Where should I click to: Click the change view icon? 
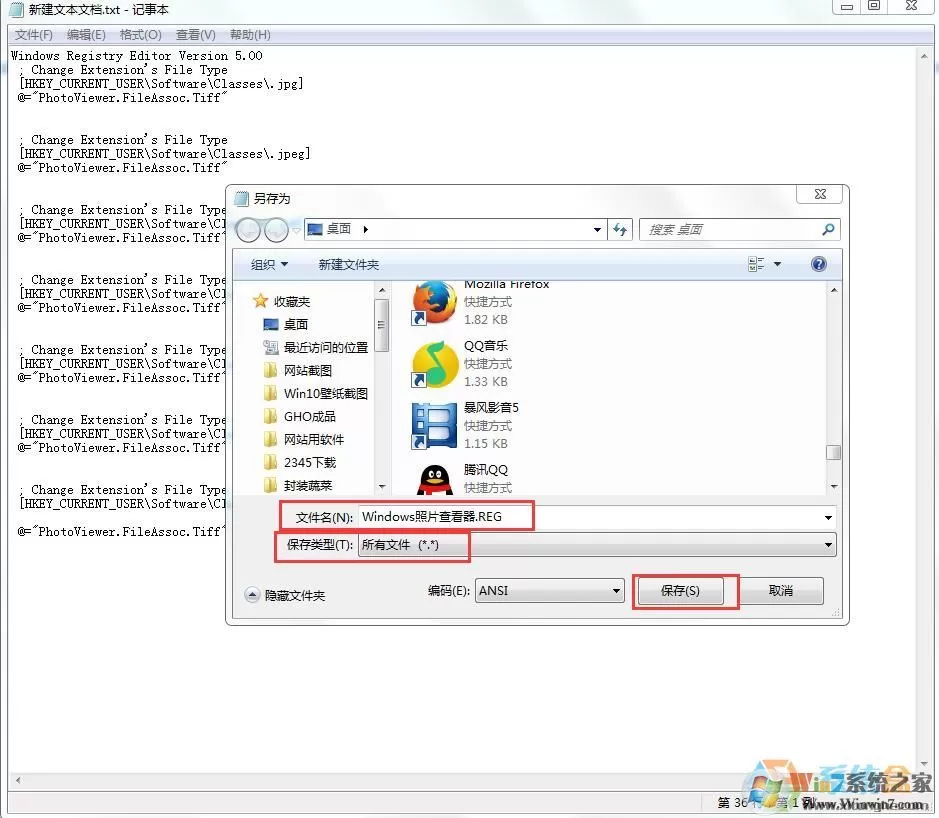click(x=756, y=264)
